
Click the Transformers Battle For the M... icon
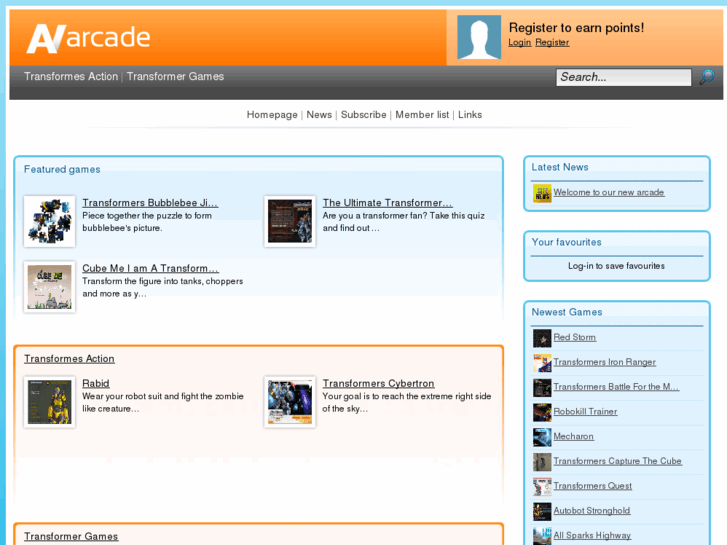click(542, 388)
